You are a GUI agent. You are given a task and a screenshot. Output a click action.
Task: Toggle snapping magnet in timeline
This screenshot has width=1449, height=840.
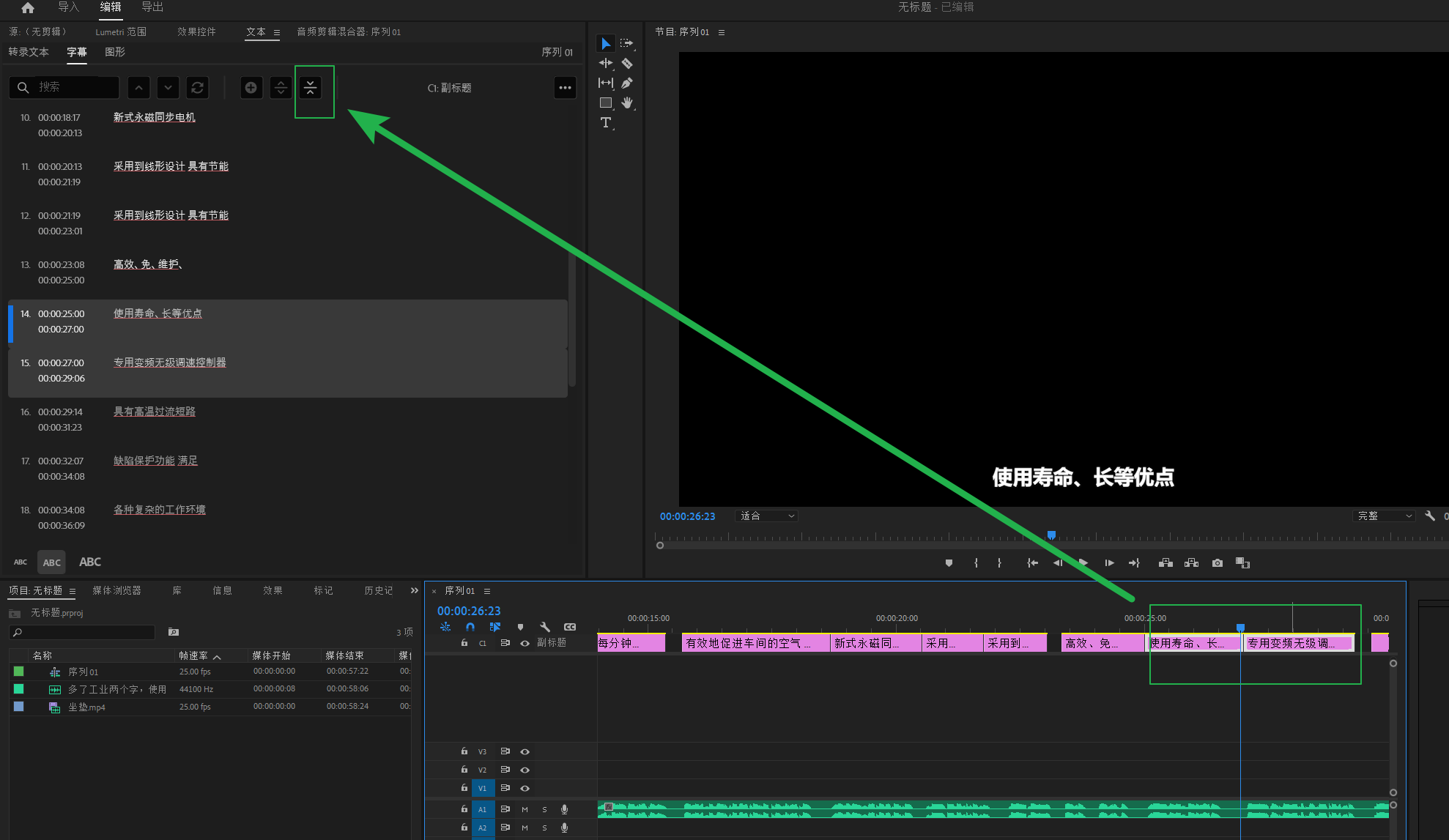point(470,627)
